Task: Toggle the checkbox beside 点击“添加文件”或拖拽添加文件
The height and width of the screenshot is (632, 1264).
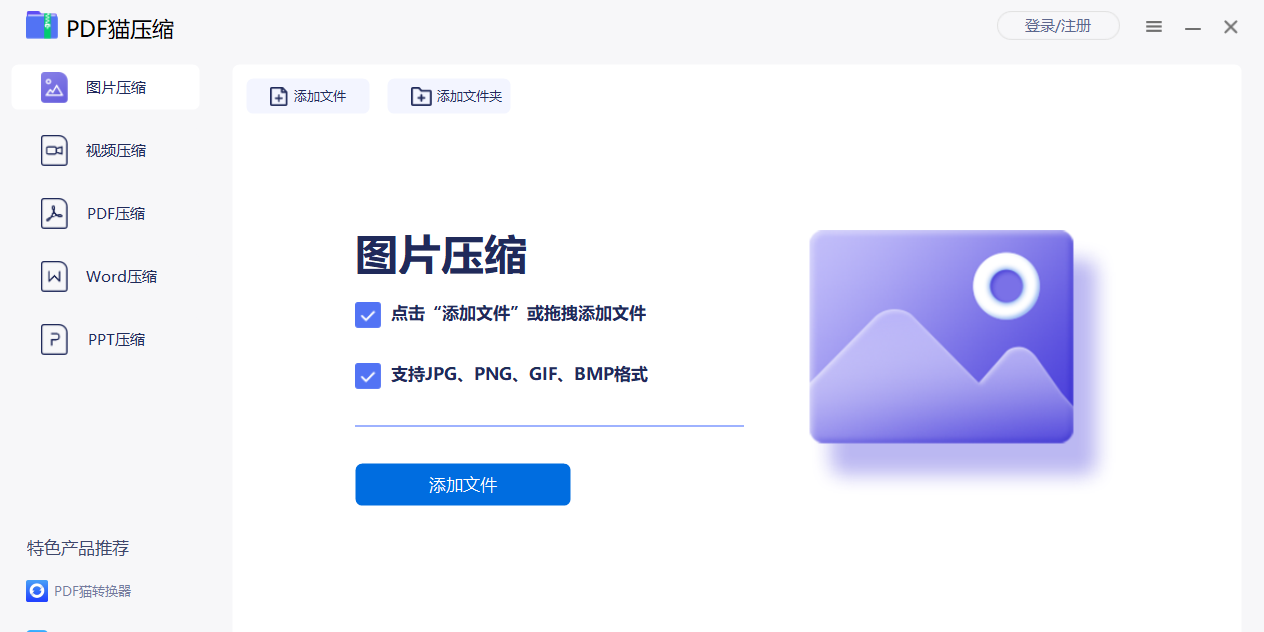Action: pyautogui.click(x=368, y=315)
